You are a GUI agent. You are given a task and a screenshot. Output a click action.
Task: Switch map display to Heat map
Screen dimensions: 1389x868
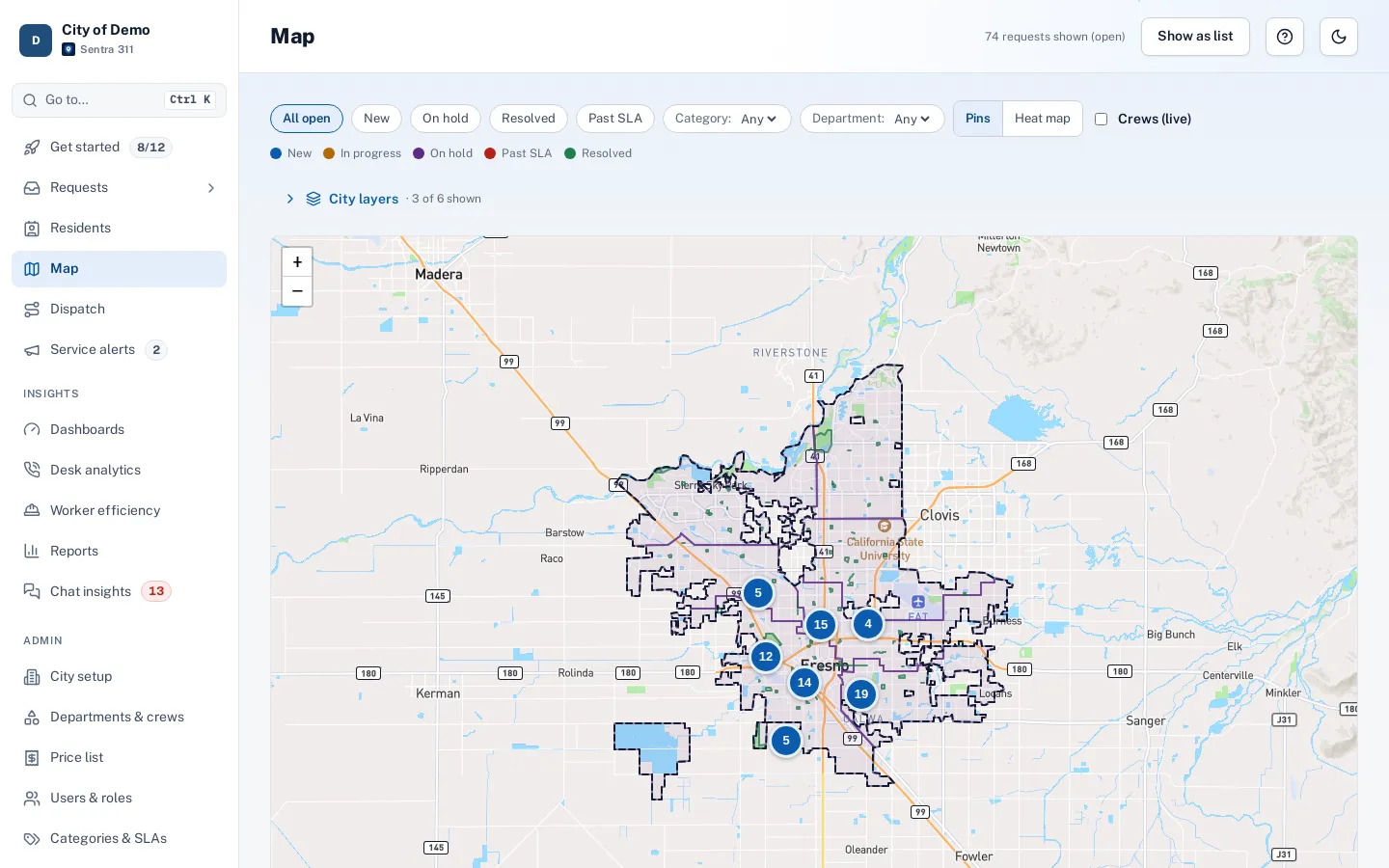1043,119
